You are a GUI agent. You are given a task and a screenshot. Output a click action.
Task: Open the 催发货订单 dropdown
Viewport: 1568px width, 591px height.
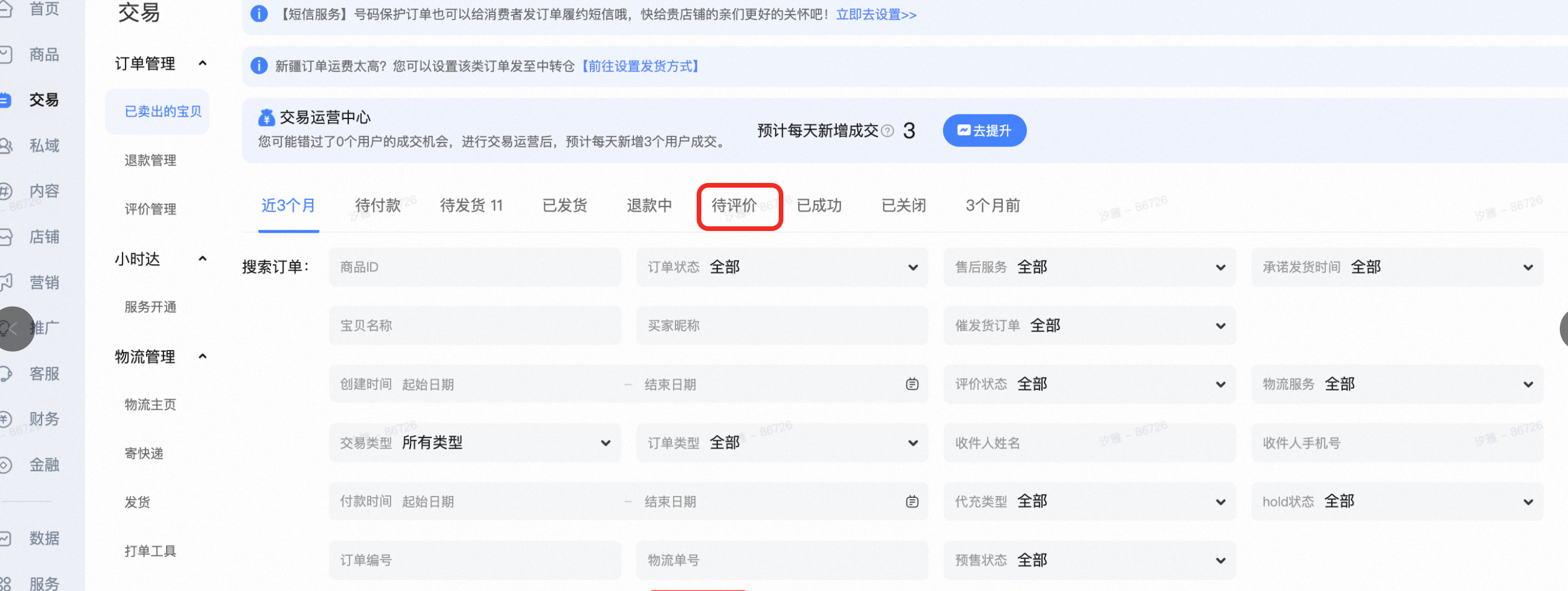click(x=1090, y=325)
